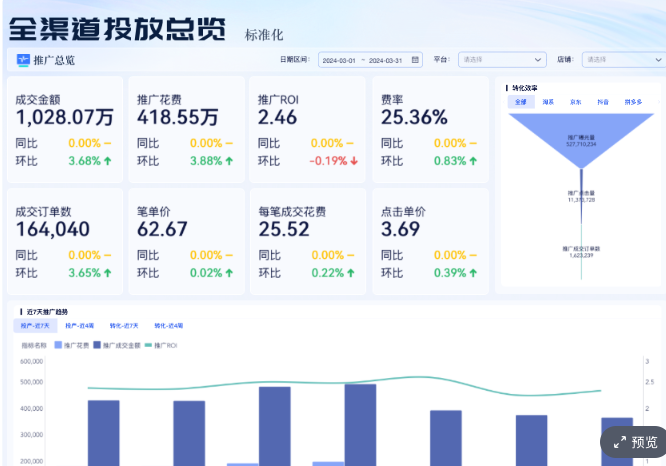Click the 转化效率 panel heading
The height and width of the screenshot is (466, 666).
click(x=525, y=88)
